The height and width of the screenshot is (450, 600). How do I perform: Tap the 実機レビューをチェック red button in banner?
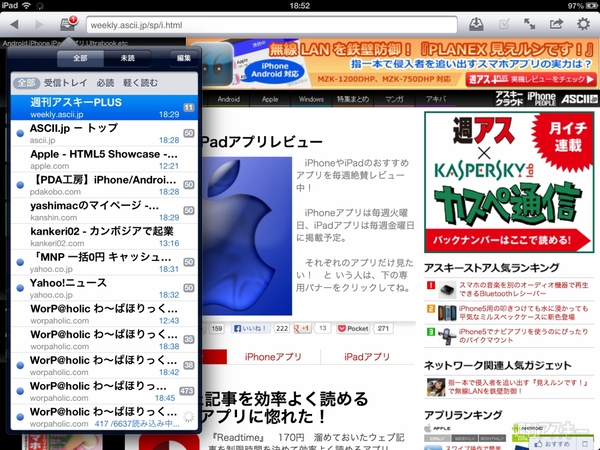click(531, 80)
